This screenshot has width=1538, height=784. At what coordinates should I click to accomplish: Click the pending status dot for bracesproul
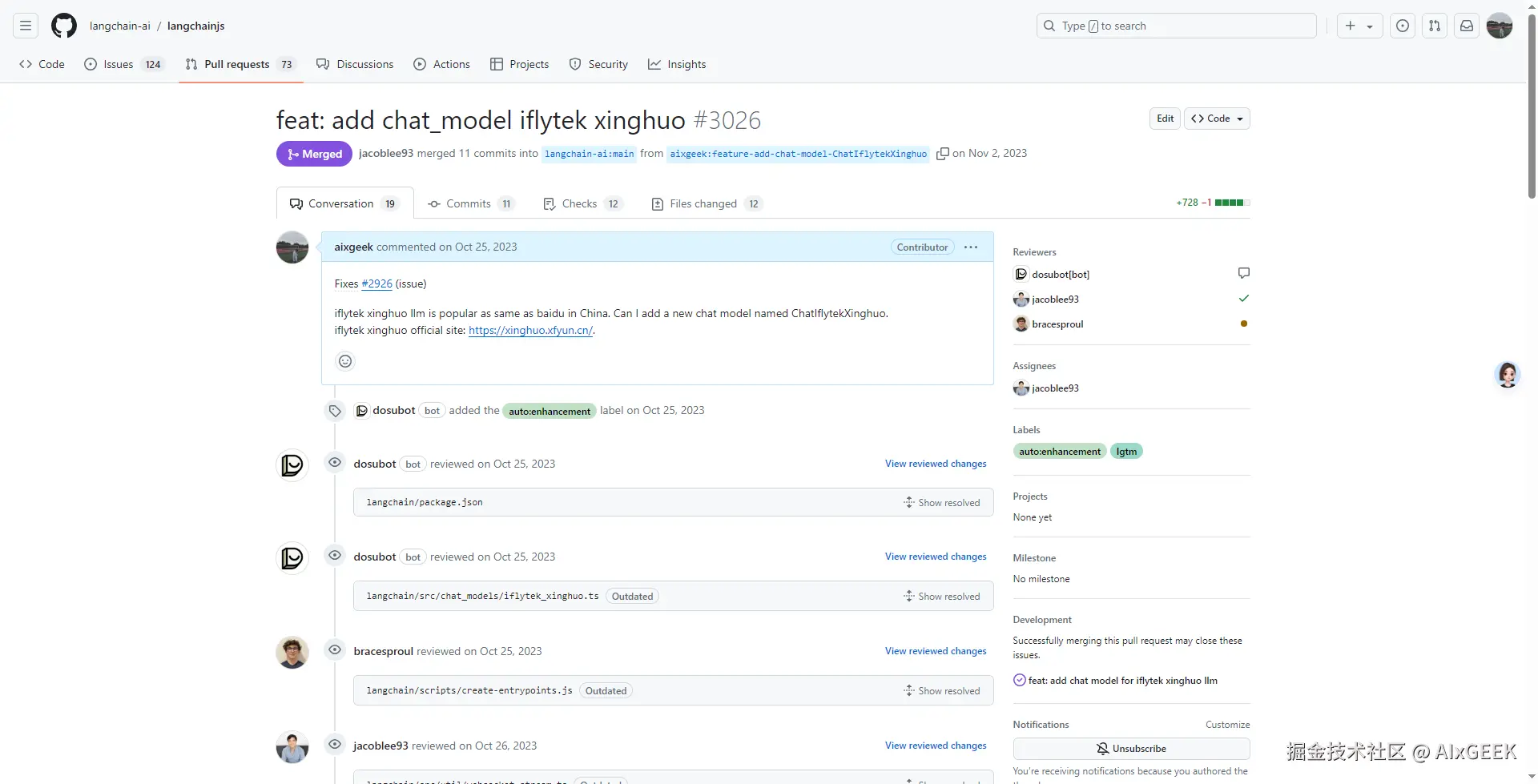coord(1243,324)
